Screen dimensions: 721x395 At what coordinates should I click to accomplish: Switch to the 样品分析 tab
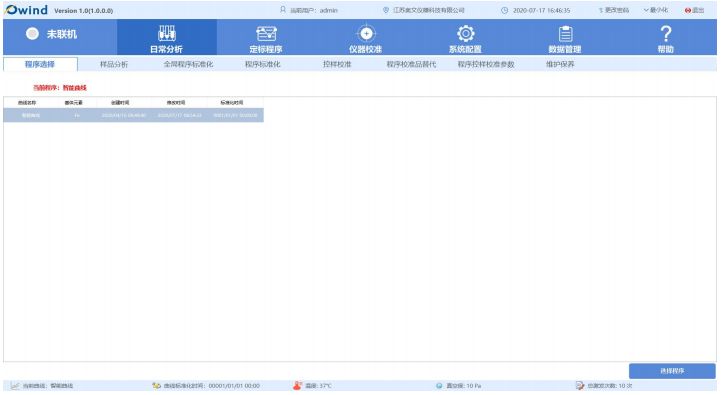tap(114, 64)
